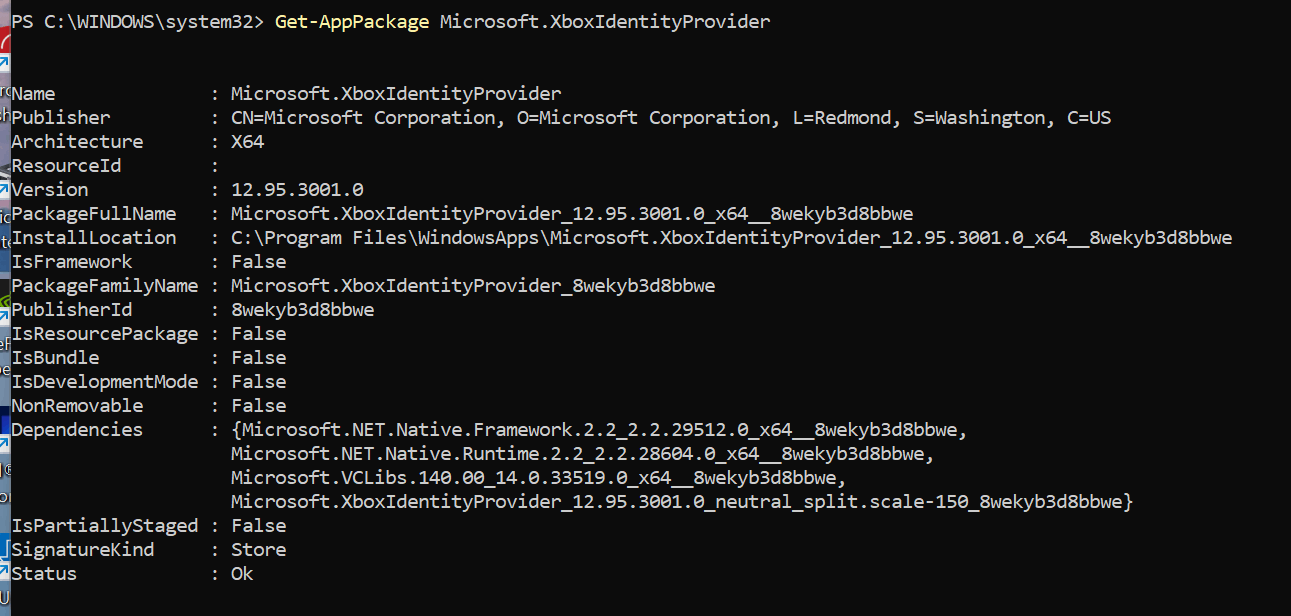
Task: Click the InstallLocation path under WindowsApps
Action: (x=731, y=238)
